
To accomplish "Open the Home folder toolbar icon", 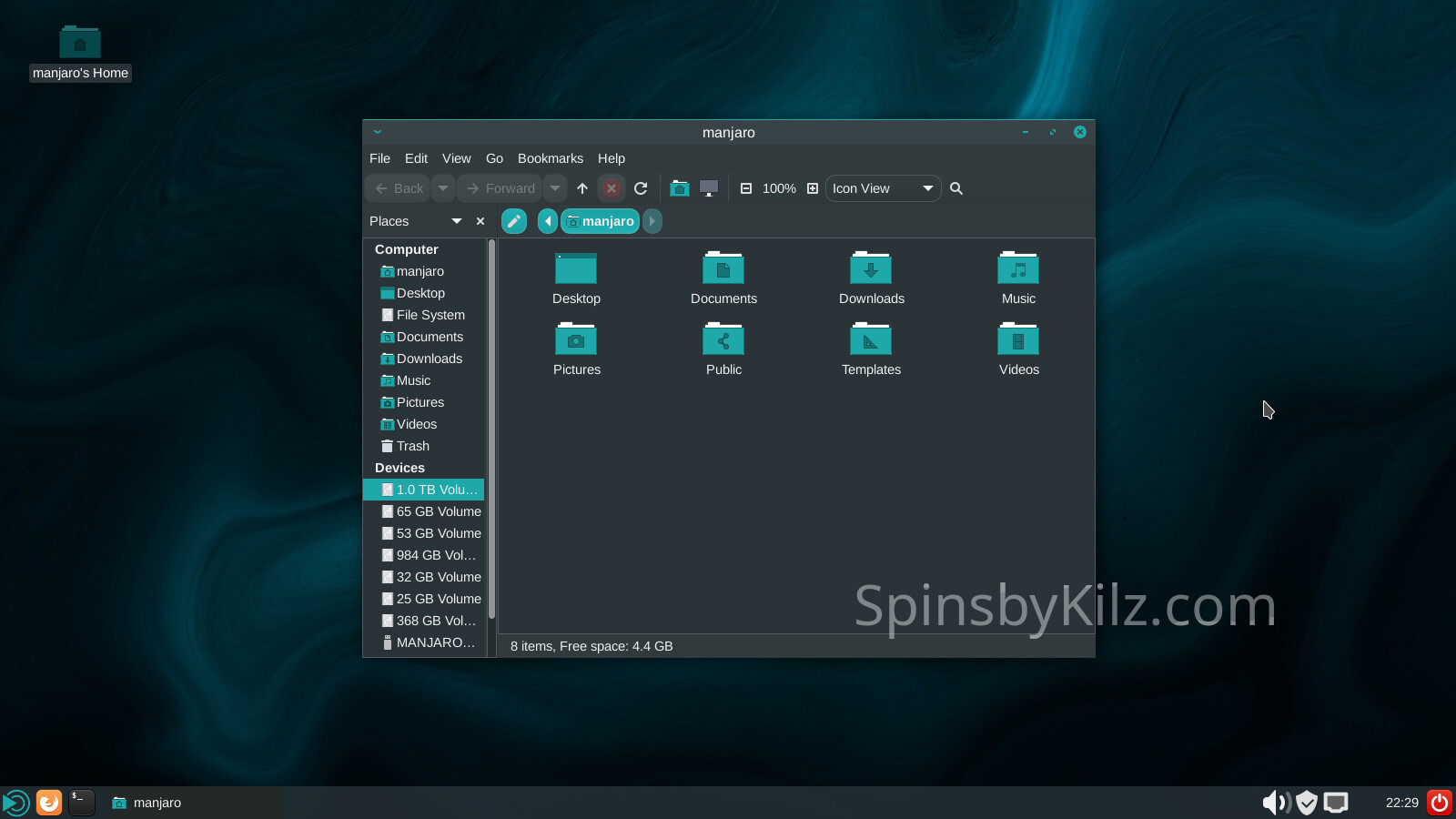I will [x=679, y=188].
